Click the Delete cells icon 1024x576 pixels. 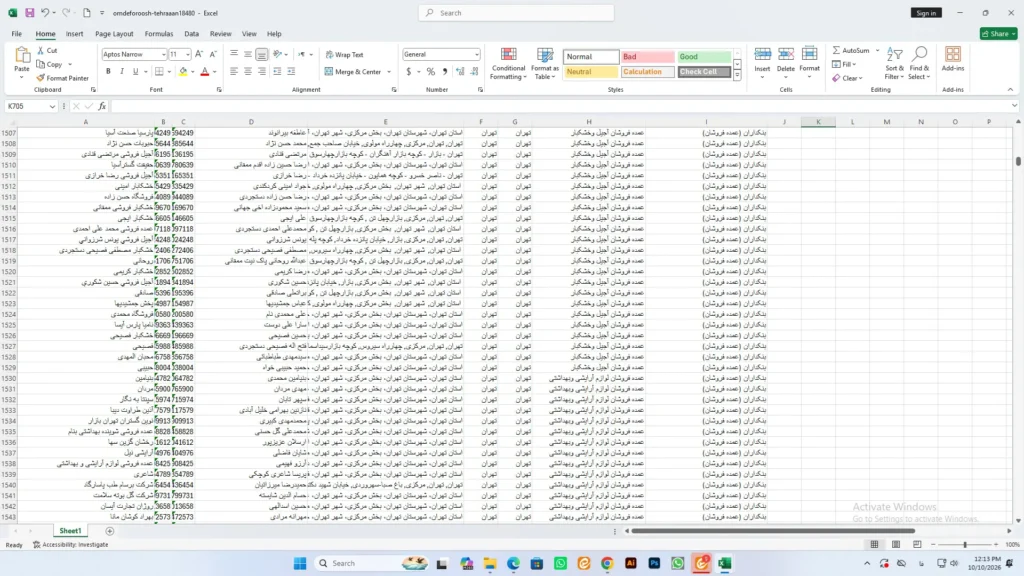tap(786, 54)
